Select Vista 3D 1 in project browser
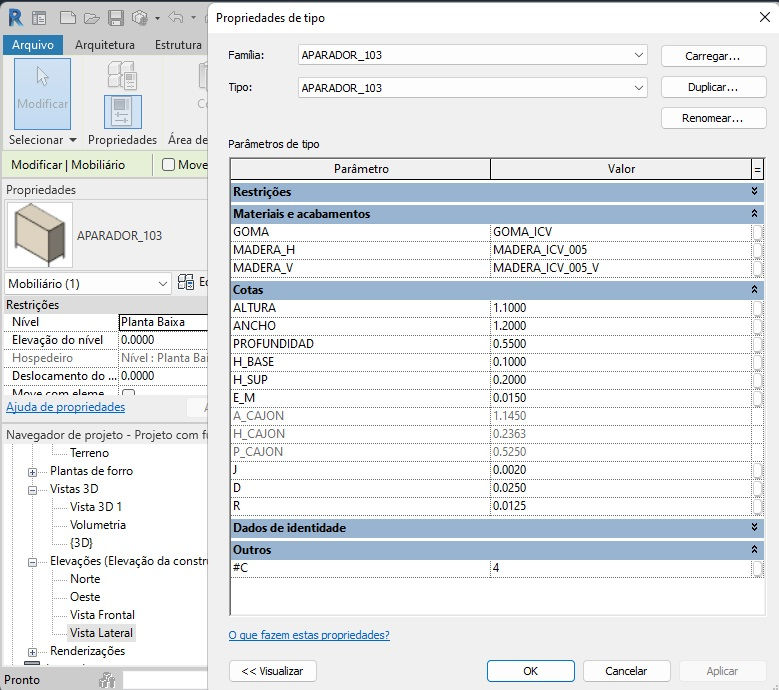The image size is (779, 690). 96,507
